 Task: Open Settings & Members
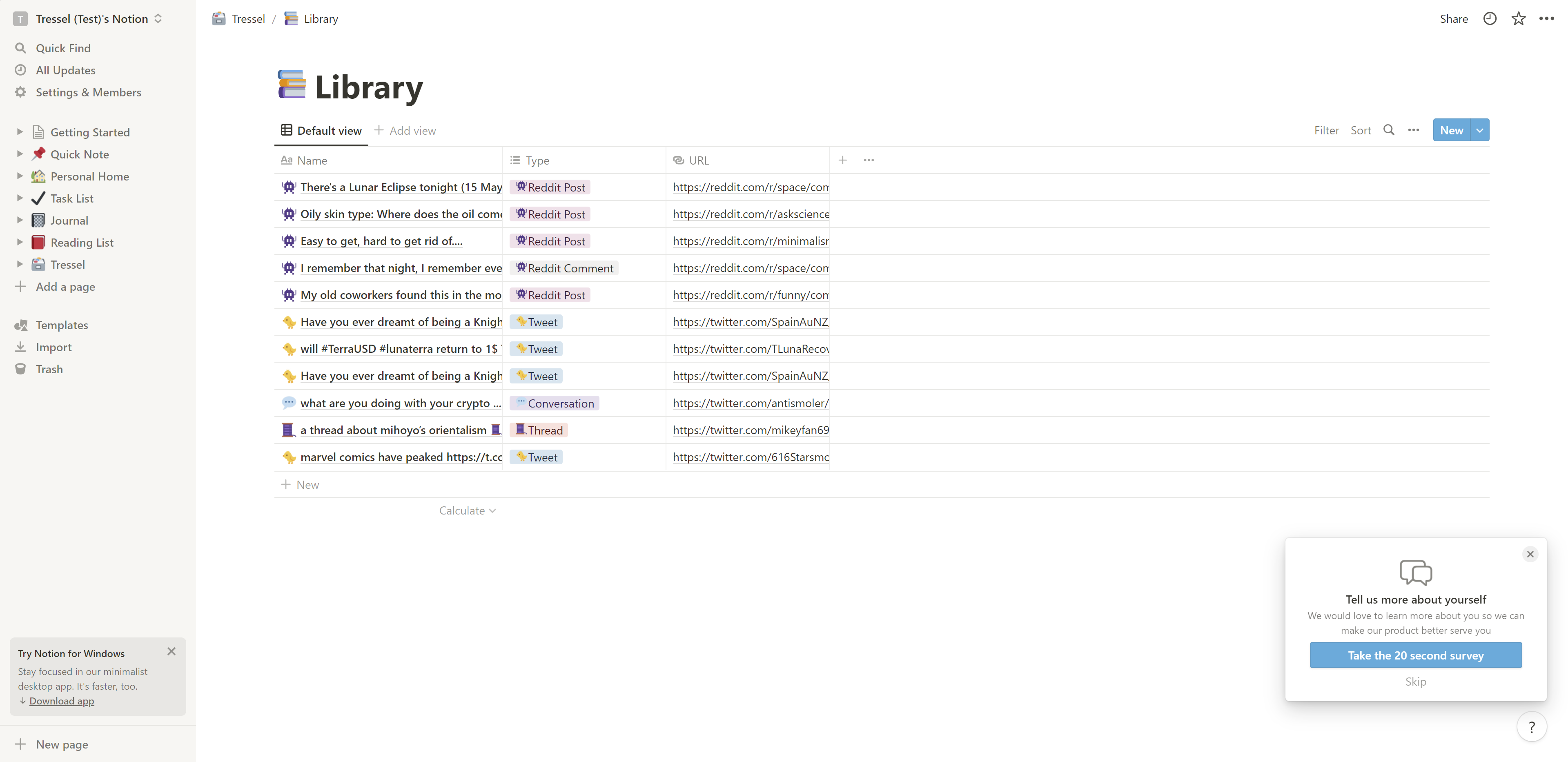pyautogui.click(x=88, y=92)
